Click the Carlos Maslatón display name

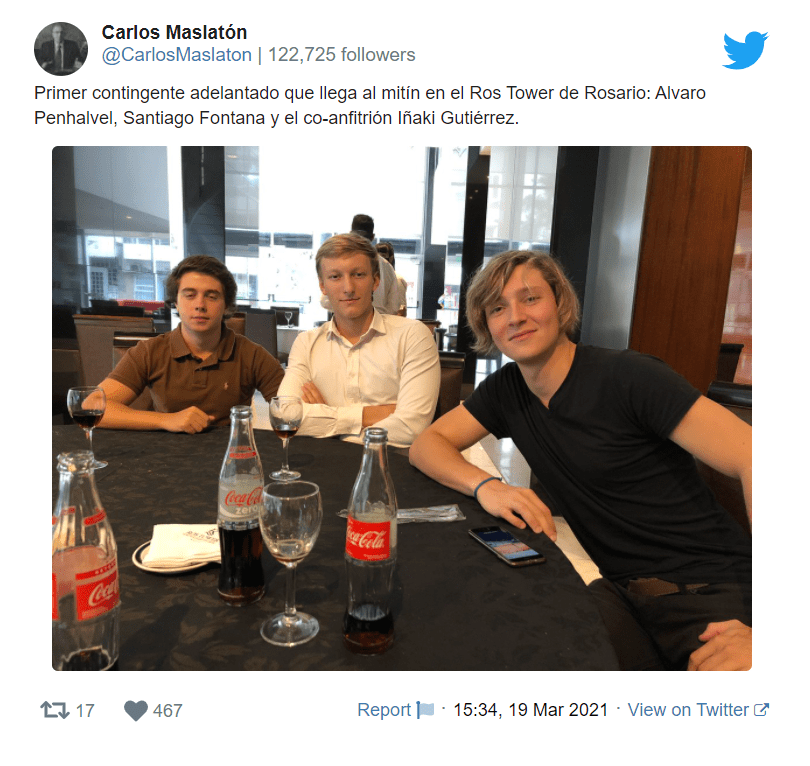[175, 32]
